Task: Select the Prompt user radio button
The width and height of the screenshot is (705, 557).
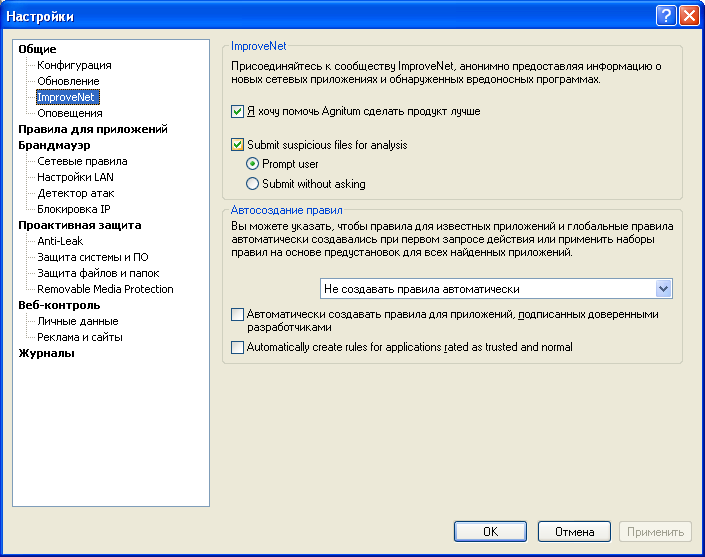Action: (x=252, y=164)
